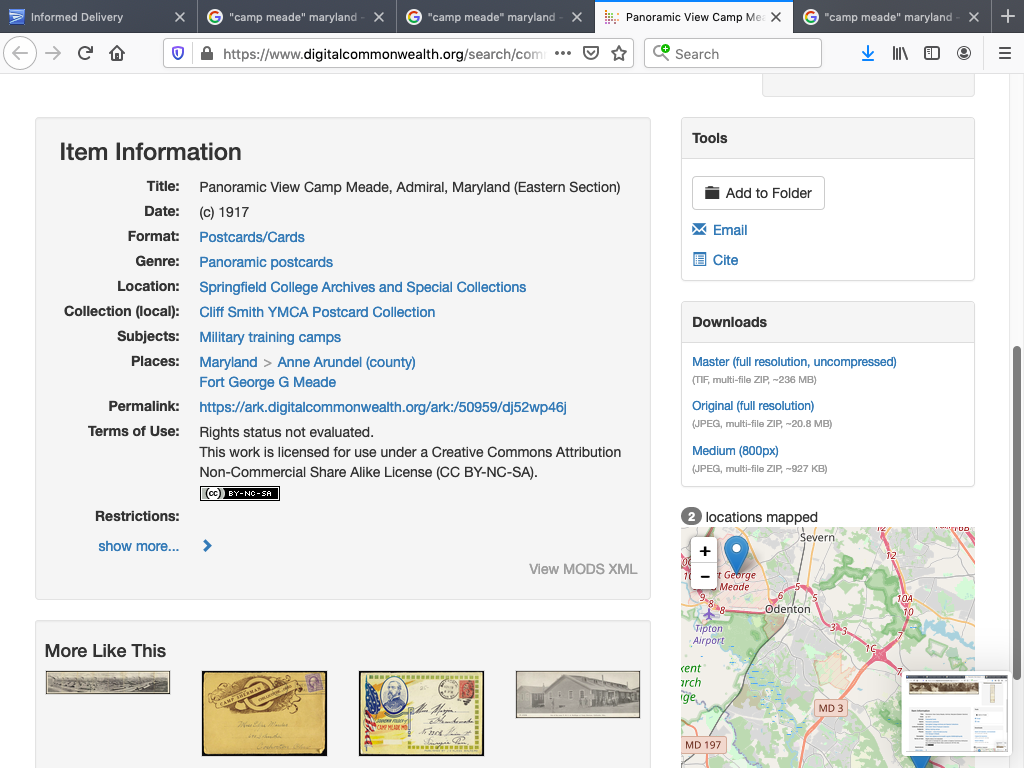The height and width of the screenshot is (768, 1024).
Task: Bookmark this page with the star icon
Action: 619,54
